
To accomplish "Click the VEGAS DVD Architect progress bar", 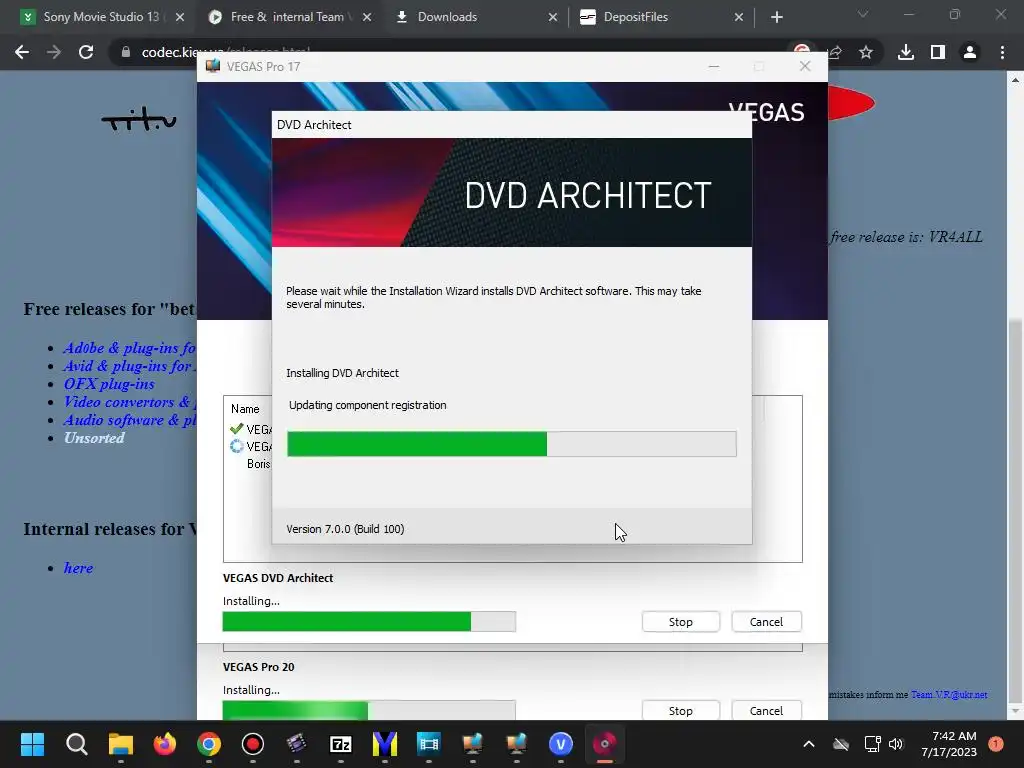I will click(x=369, y=622).
